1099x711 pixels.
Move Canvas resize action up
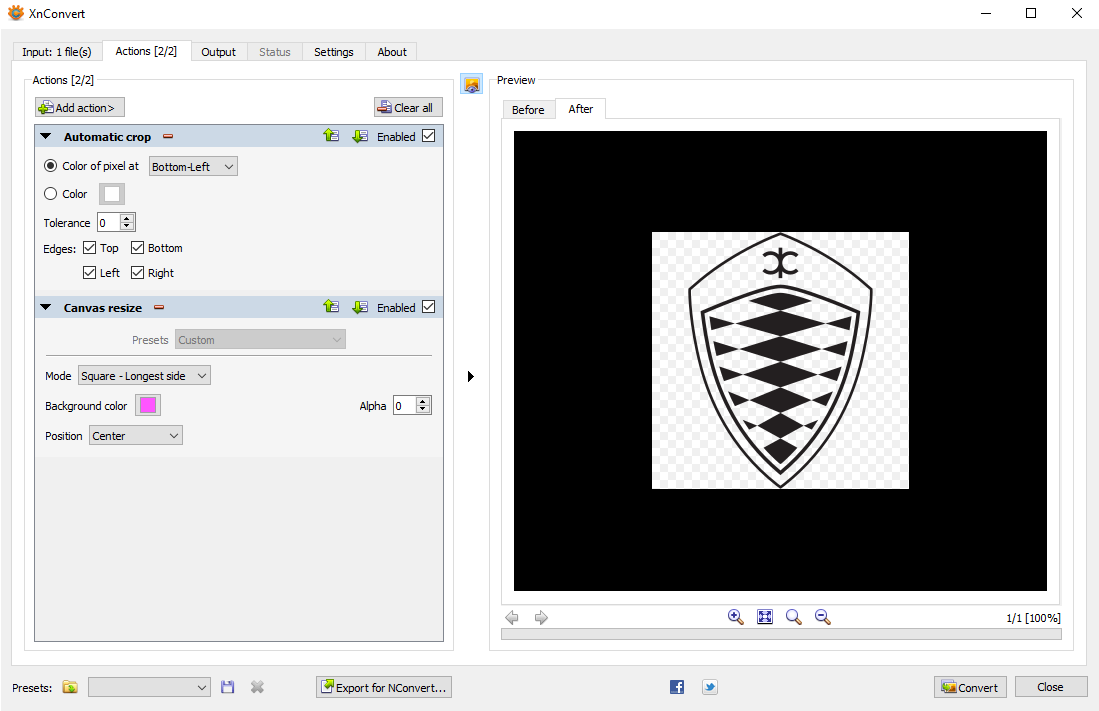tap(331, 308)
